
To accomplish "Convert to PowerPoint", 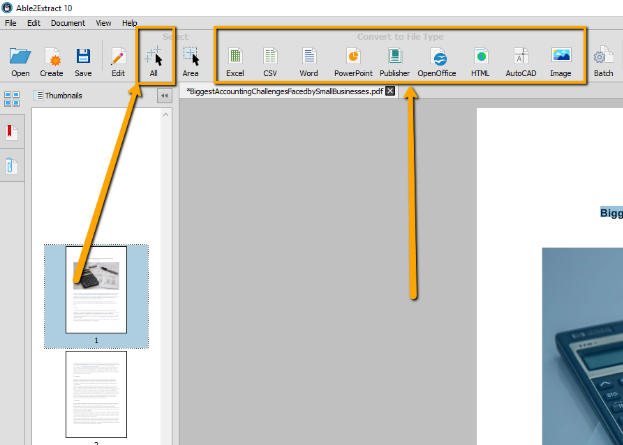I will pyautogui.click(x=353, y=62).
